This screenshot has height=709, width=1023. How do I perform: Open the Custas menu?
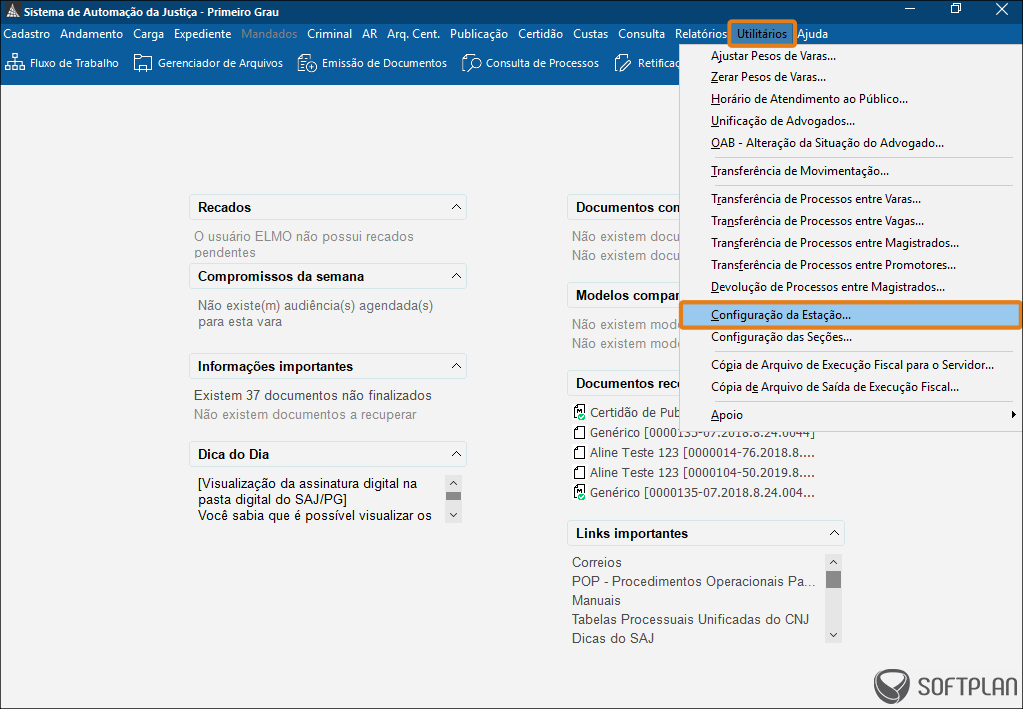(590, 34)
